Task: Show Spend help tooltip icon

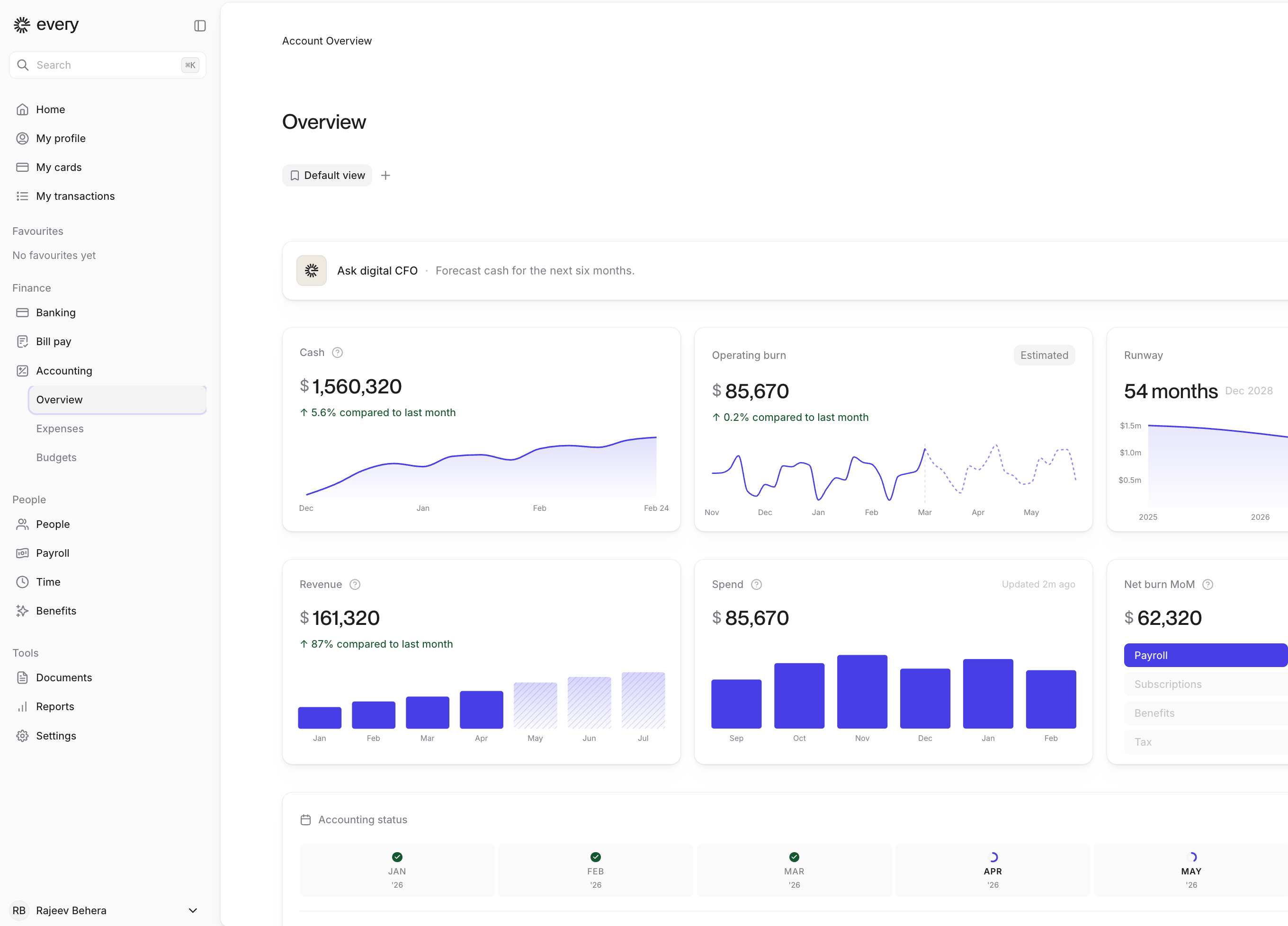Action: point(756,585)
